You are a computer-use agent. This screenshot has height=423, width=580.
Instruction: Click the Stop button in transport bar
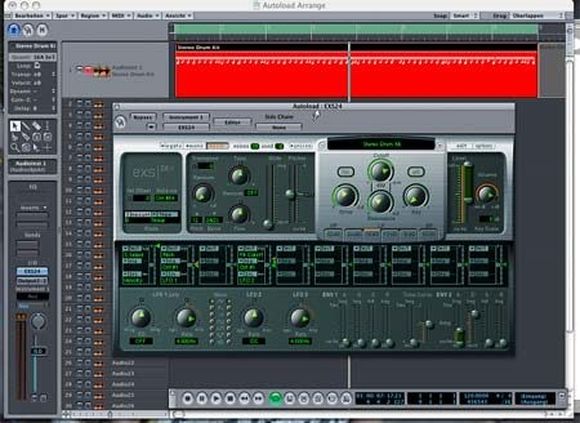pos(230,398)
